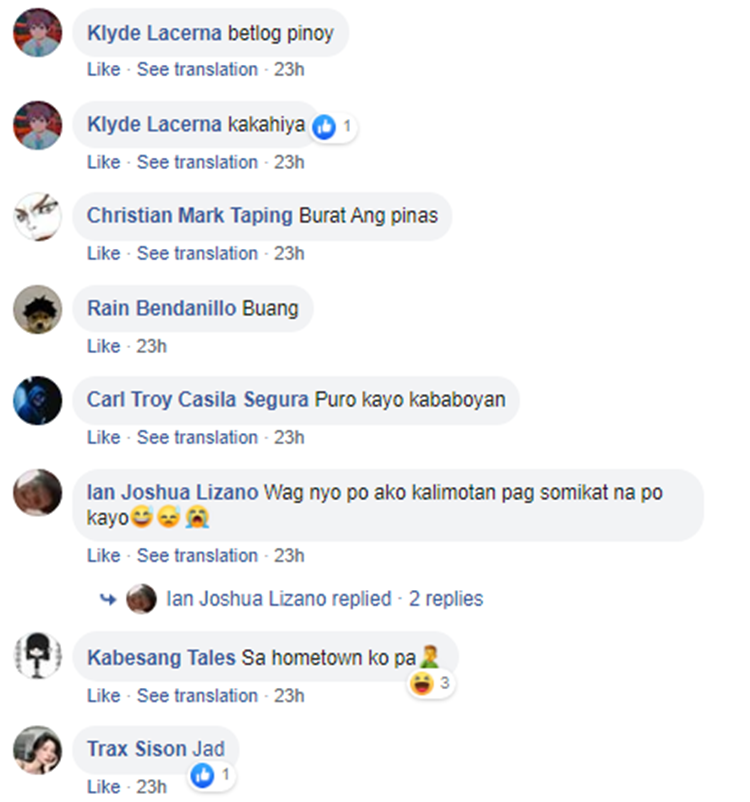Click Trax Sison's profile photo
Image resolution: width=750 pixels, height=802 pixels.
pyautogui.click(x=37, y=750)
